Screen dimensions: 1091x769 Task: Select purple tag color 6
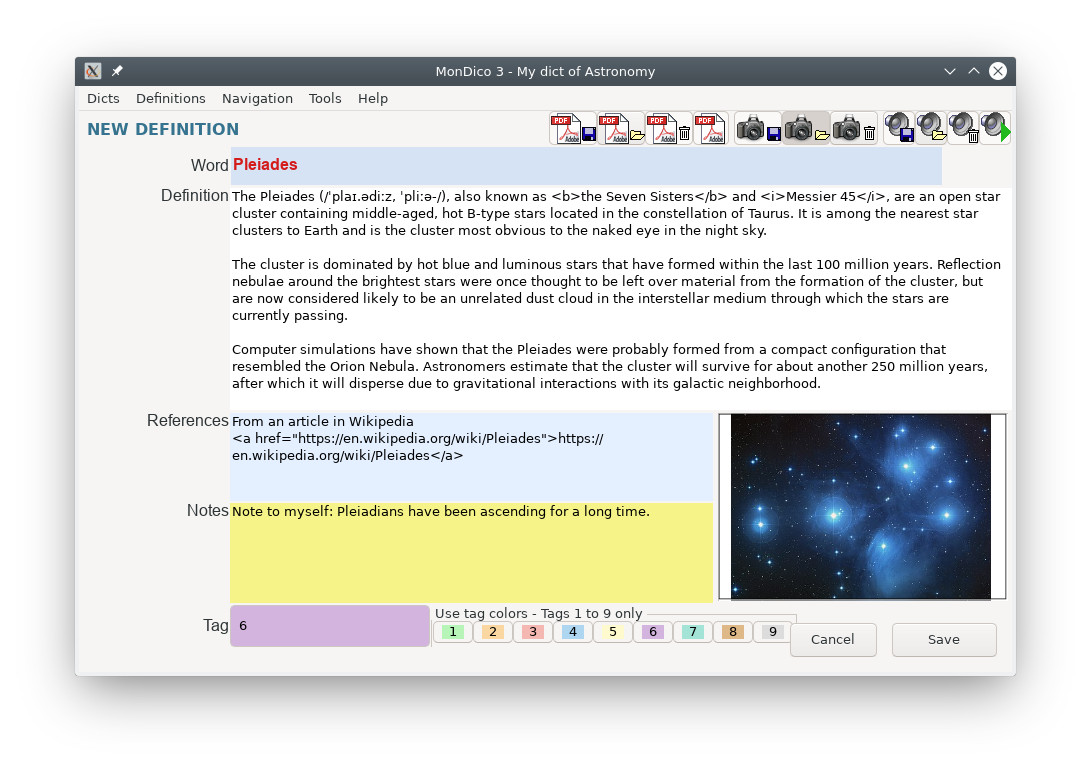[x=653, y=632]
